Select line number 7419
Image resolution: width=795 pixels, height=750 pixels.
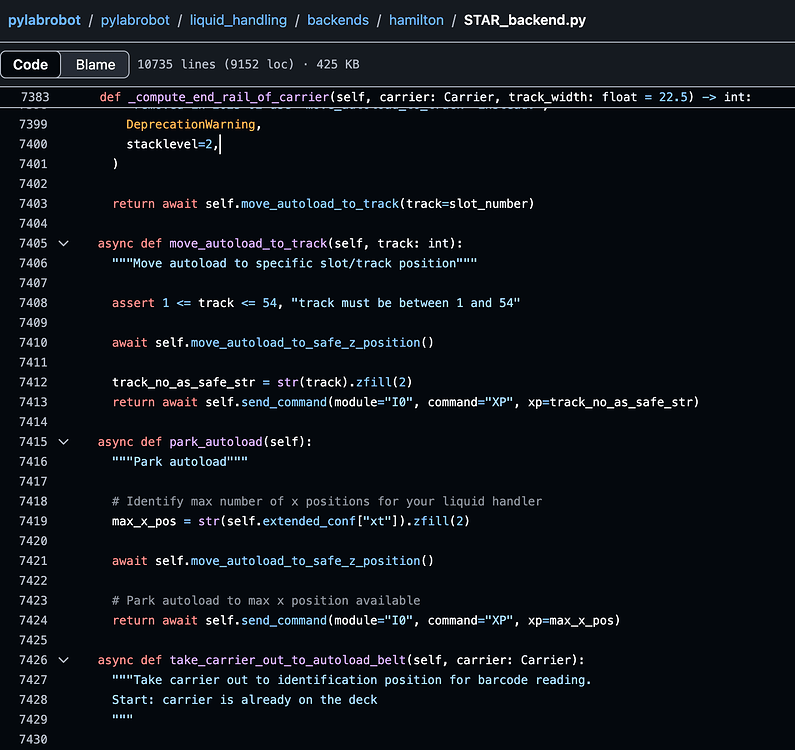[x=33, y=521]
